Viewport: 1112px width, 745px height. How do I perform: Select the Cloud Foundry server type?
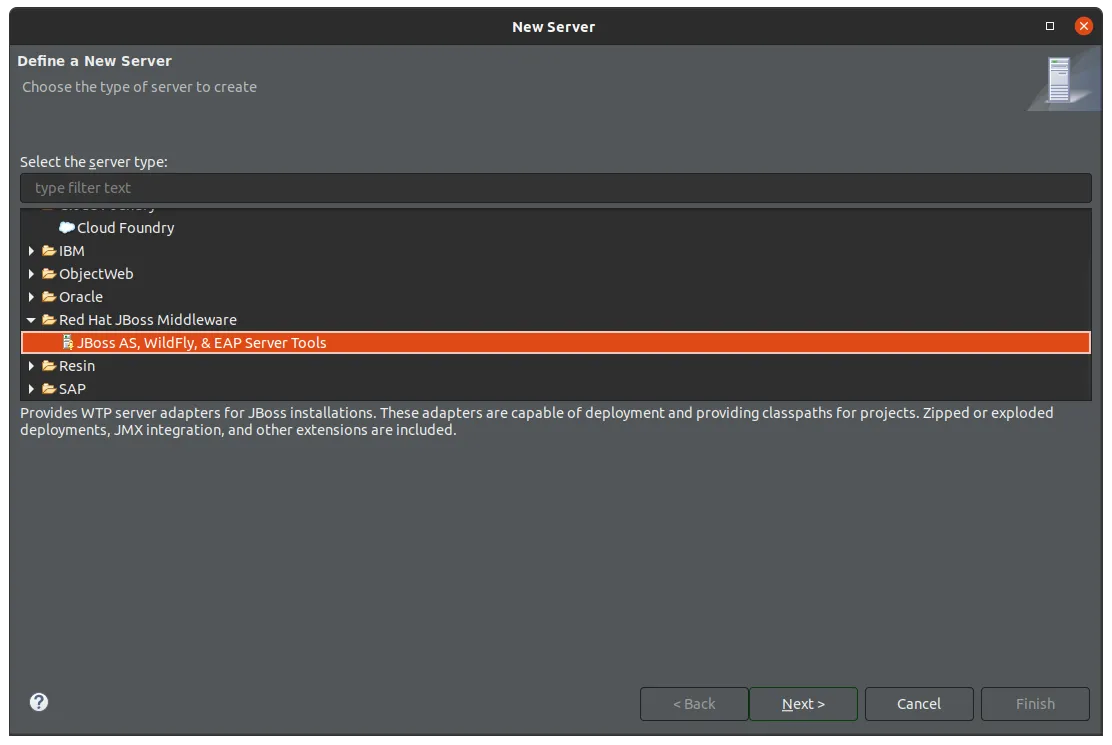126,228
